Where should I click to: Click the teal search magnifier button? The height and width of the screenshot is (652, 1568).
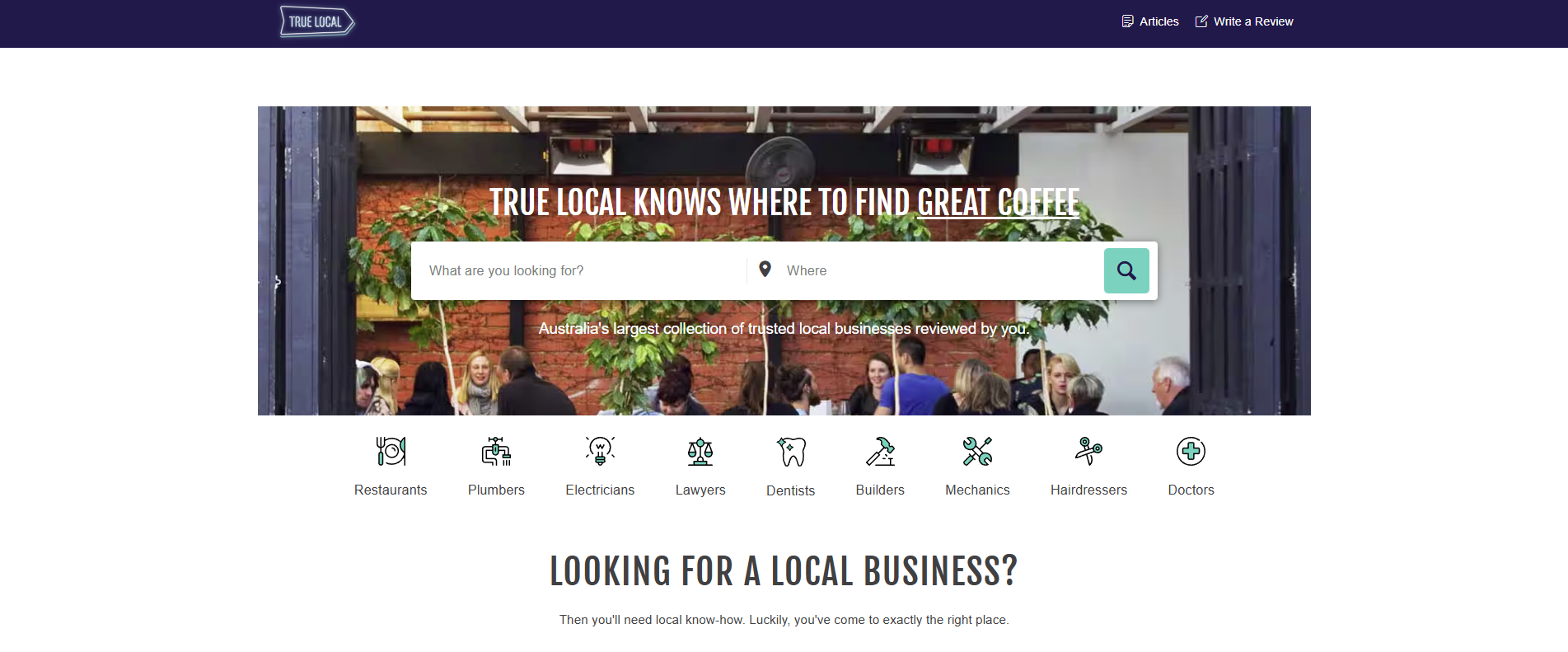click(x=1126, y=270)
